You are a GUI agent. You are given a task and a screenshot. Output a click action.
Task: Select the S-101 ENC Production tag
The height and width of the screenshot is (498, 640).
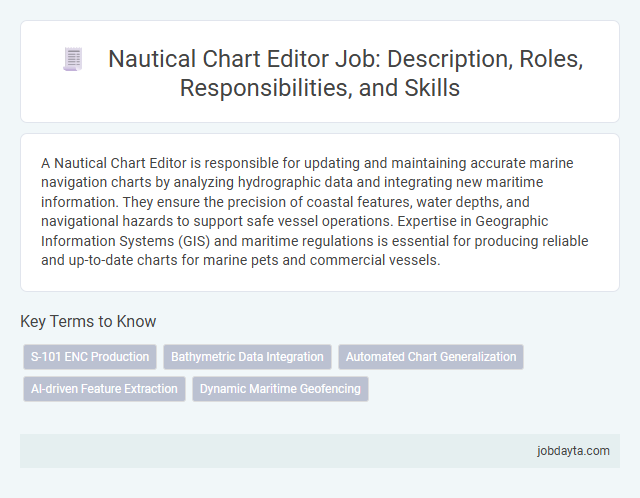(90, 357)
